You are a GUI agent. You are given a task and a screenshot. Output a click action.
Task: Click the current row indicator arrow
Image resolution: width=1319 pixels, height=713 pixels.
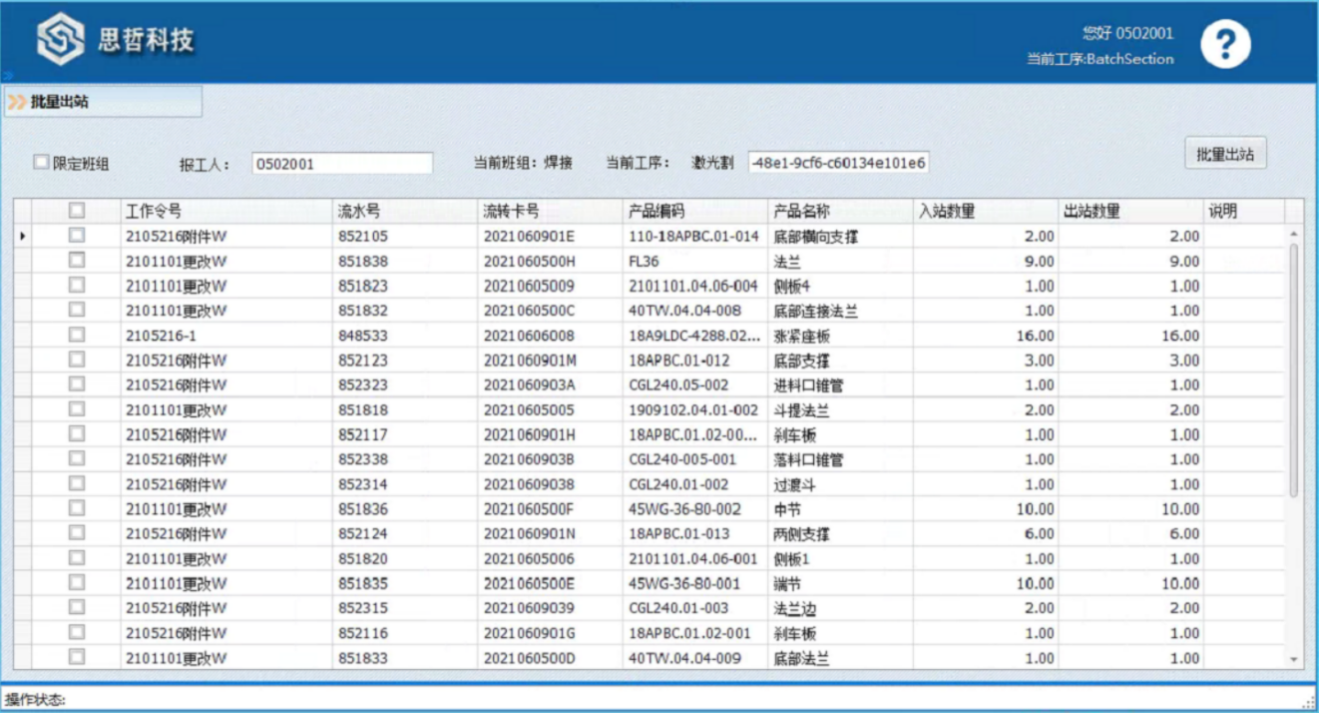pos(22,237)
